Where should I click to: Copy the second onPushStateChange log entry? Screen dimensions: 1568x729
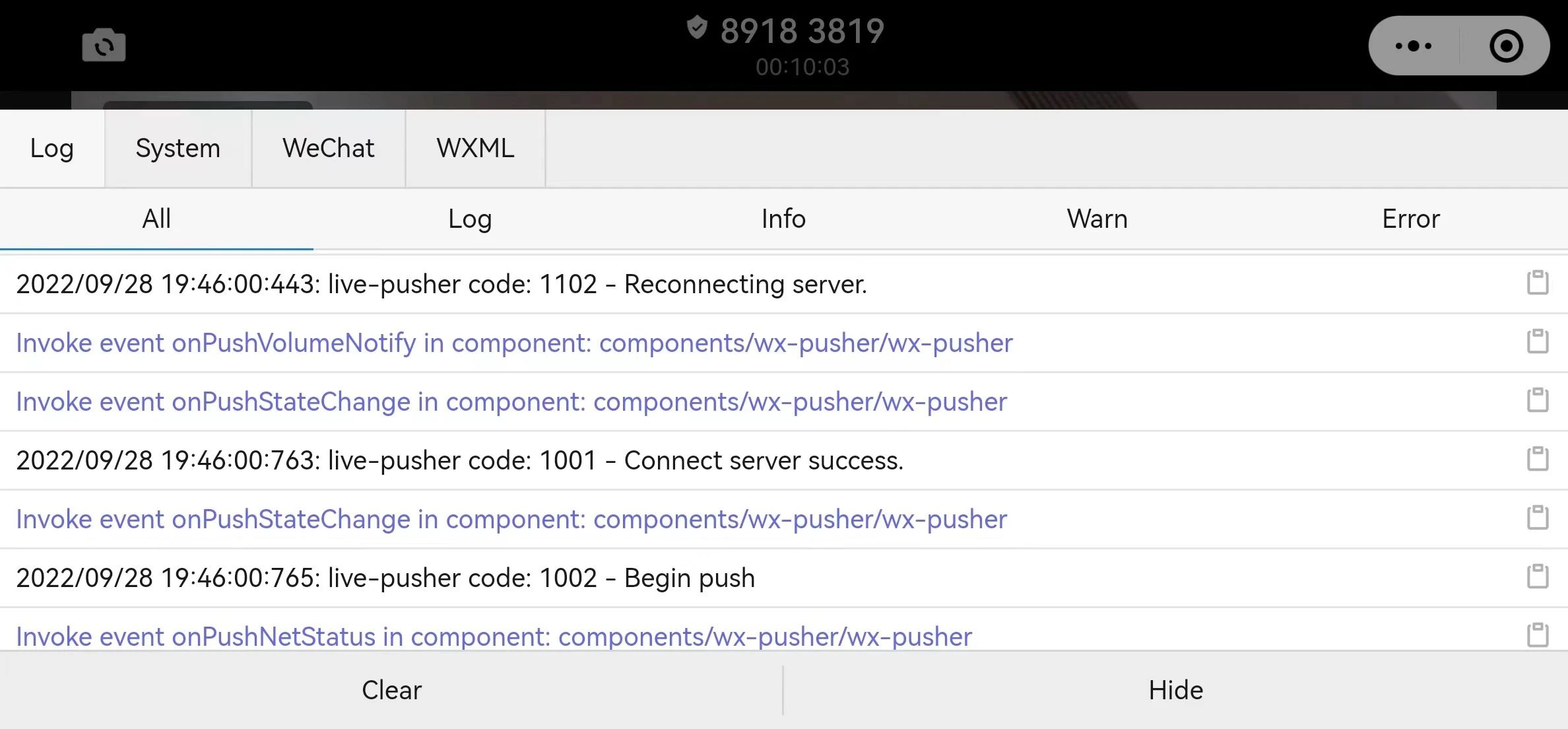(1537, 518)
